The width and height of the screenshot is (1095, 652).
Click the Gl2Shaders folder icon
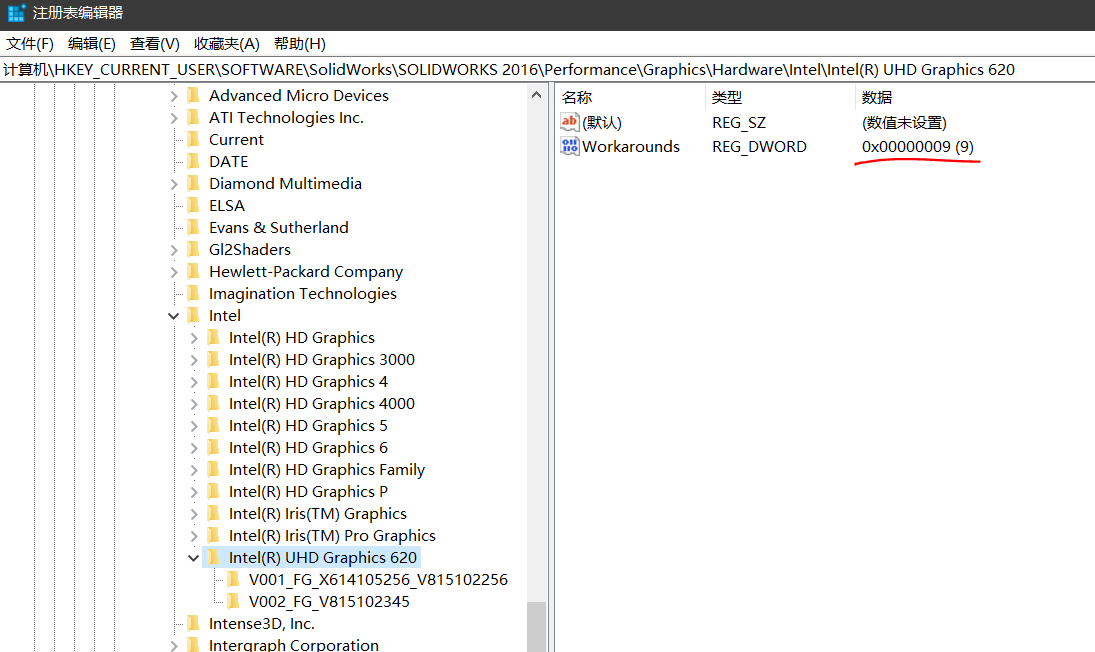coord(193,250)
